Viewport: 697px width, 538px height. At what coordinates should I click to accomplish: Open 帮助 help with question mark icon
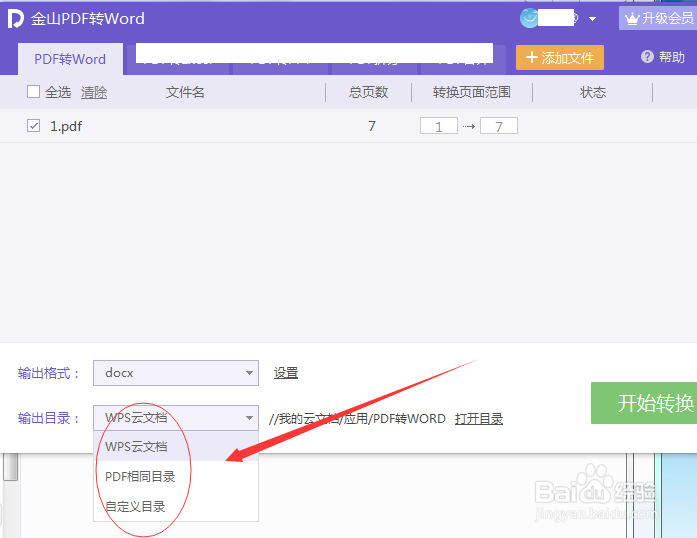[x=662, y=57]
